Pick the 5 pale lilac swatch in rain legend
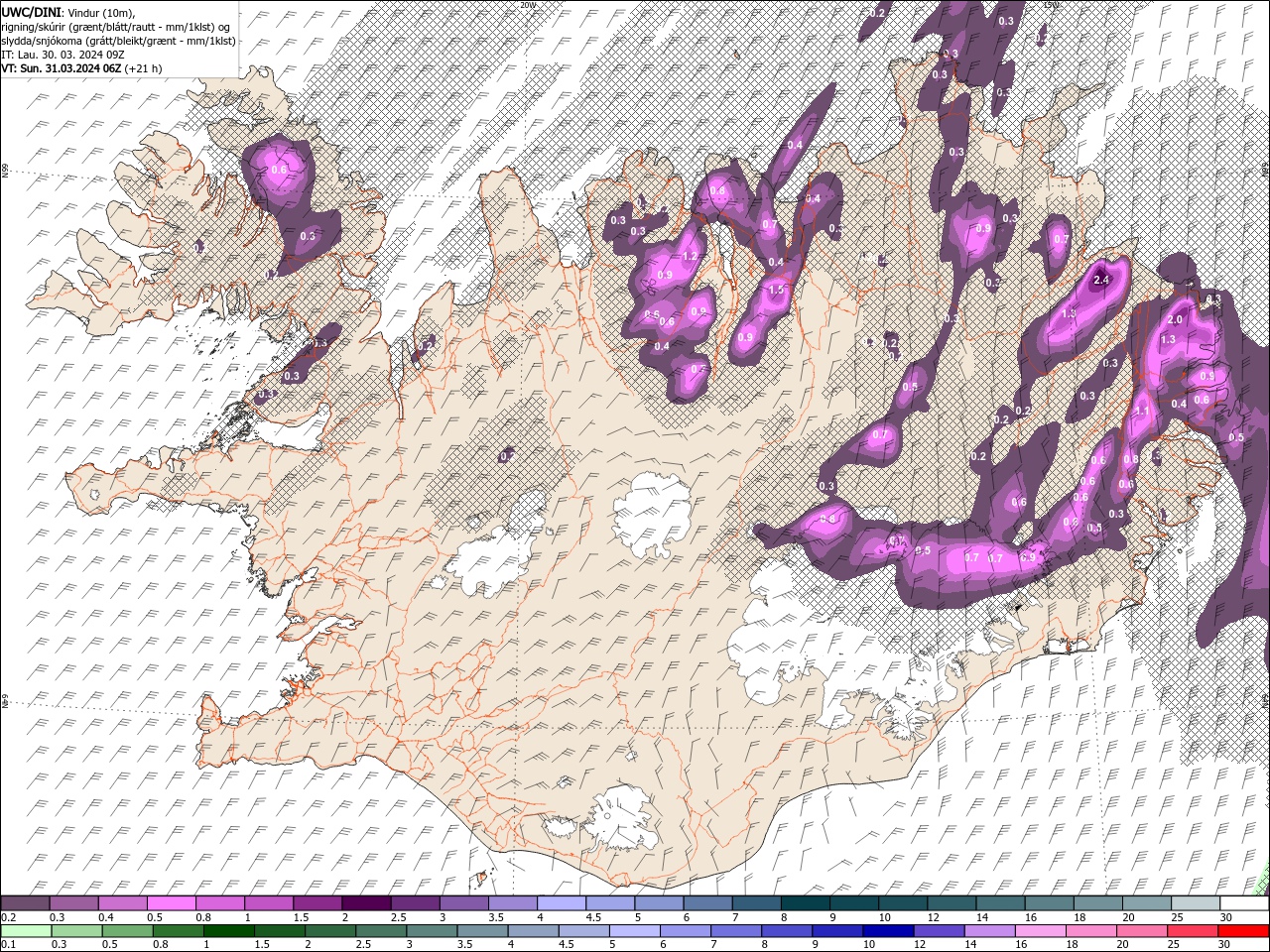 634,931
